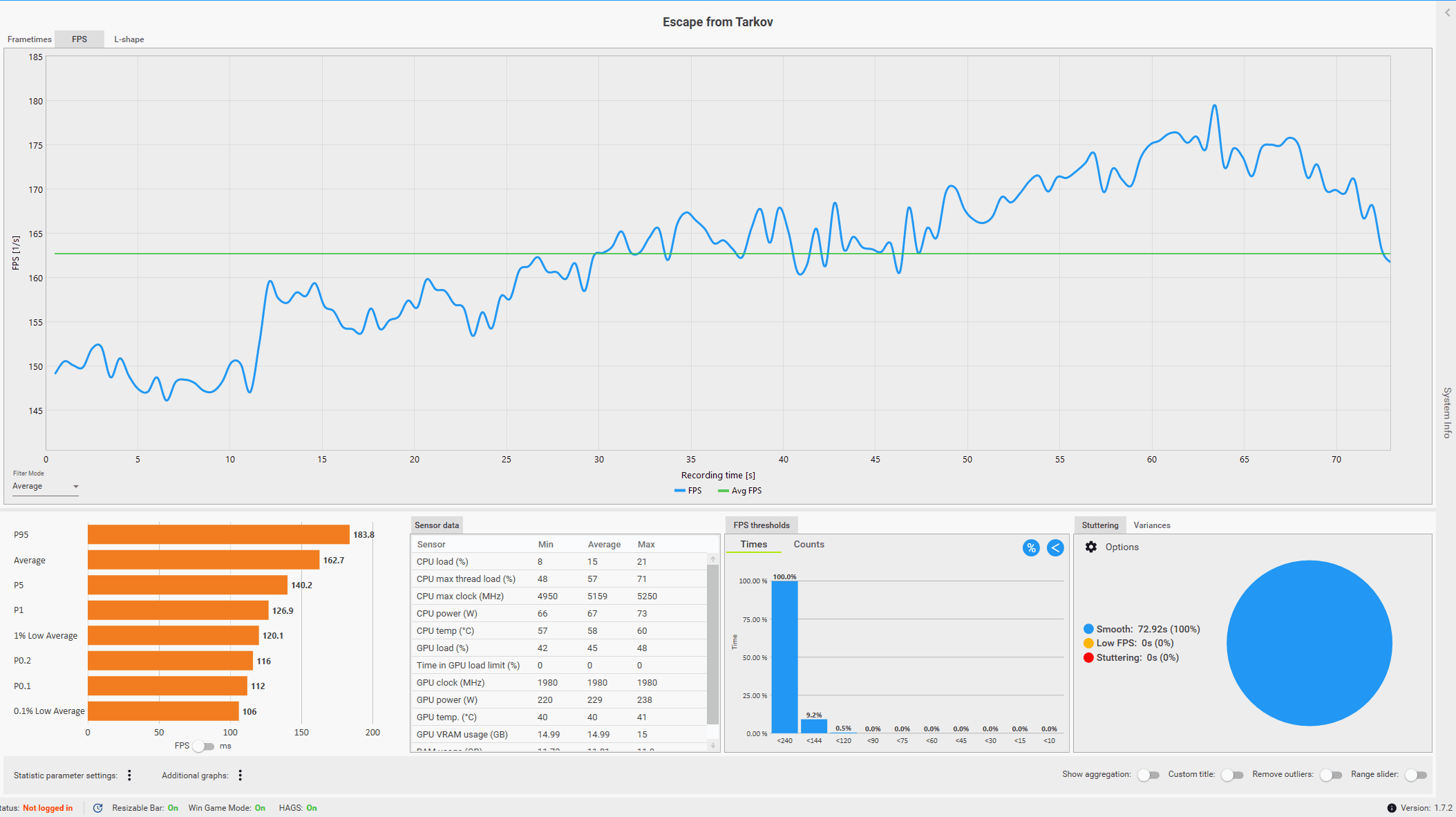Open Statistic parameter settings three-dot menu
1456x817 pixels.
click(129, 776)
